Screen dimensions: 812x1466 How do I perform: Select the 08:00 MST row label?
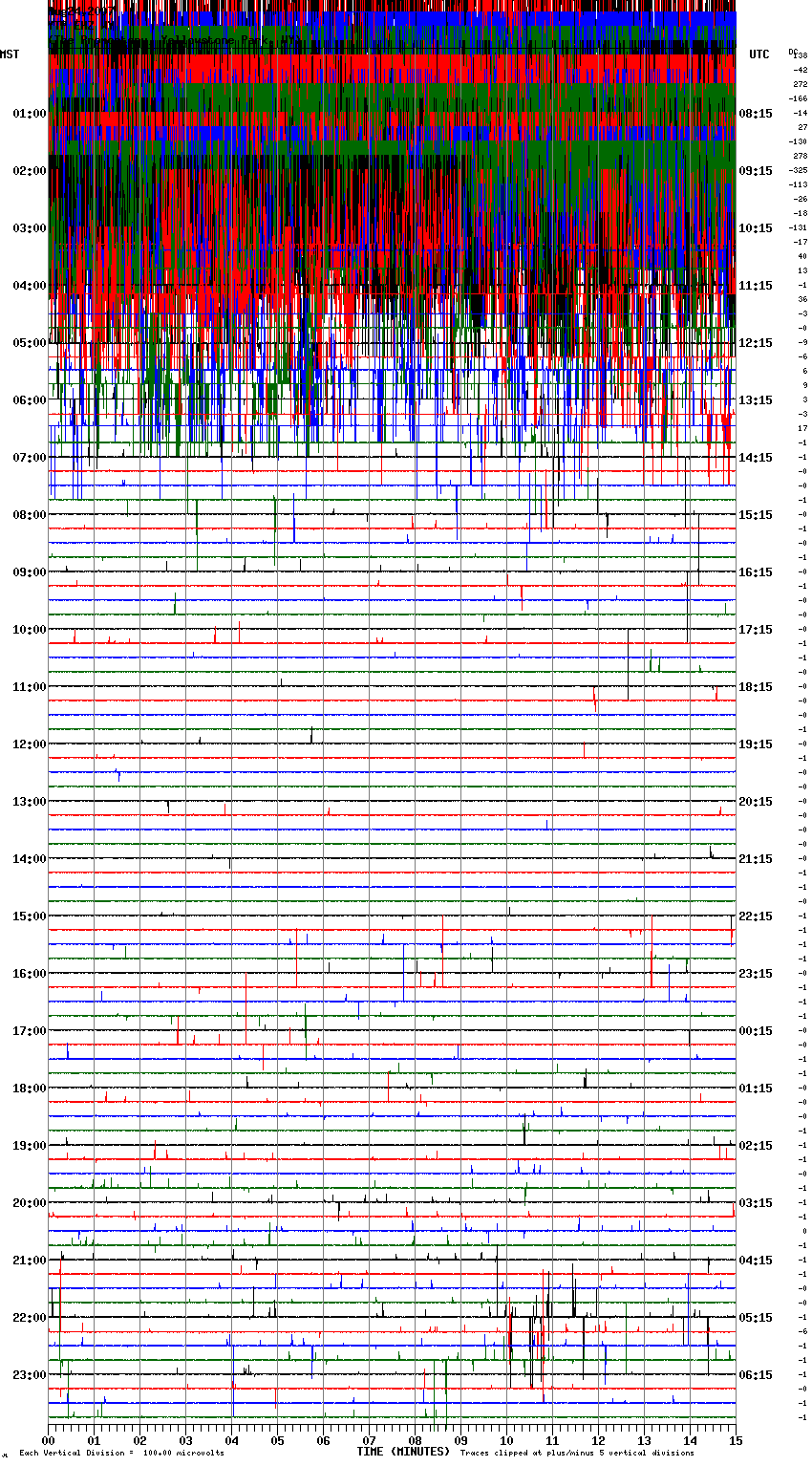point(30,515)
